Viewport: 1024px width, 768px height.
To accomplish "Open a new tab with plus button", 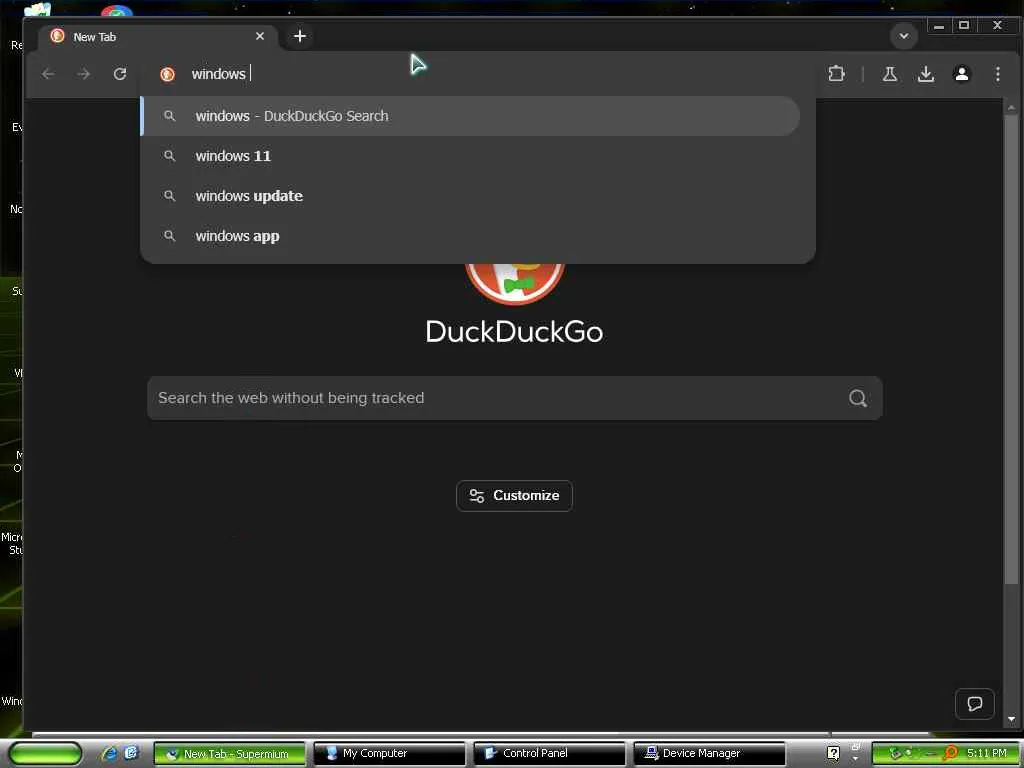I will 300,36.
